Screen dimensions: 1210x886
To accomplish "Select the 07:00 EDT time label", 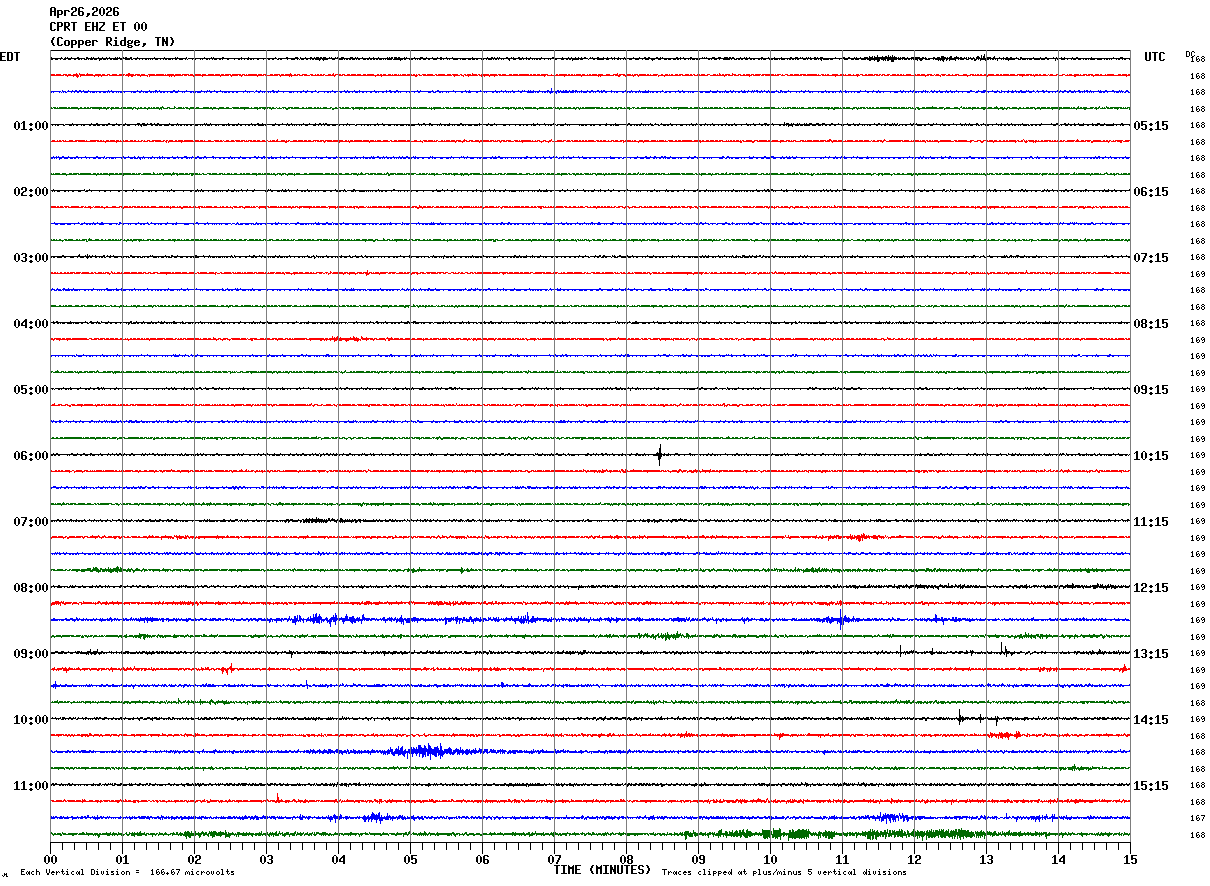I will click(x=31, y=522).
